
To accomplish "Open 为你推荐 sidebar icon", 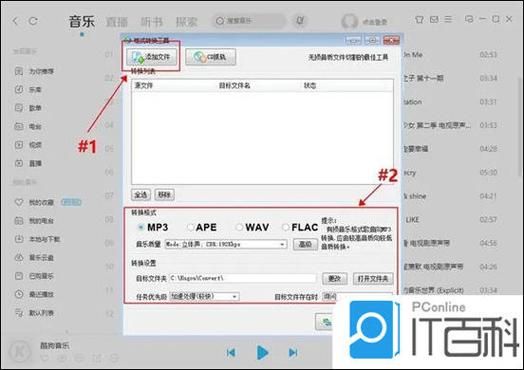I will [x=19, y=71].
